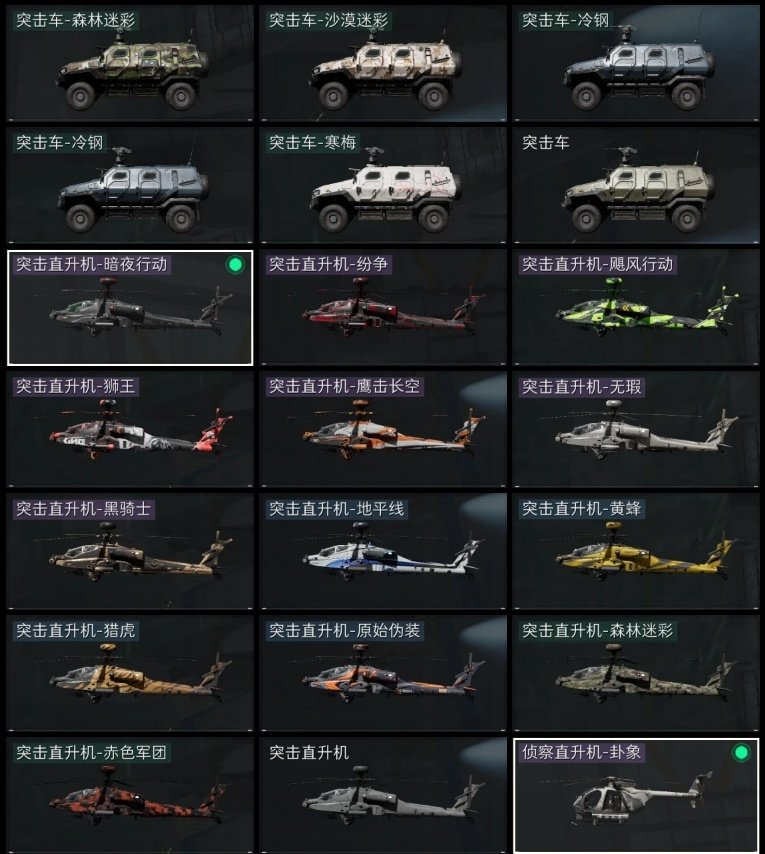Screen dimensions: 765x854
Task: Choose the 突击直升机-原始伪装 helicopter skin
Action: pyautogui.click(x=383, y=673)
